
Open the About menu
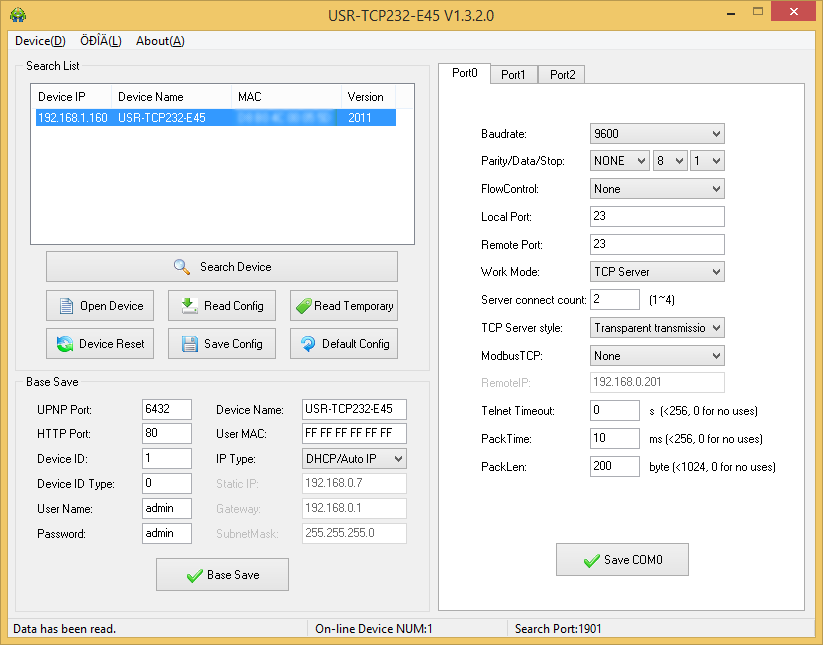(x=160, y=41)
